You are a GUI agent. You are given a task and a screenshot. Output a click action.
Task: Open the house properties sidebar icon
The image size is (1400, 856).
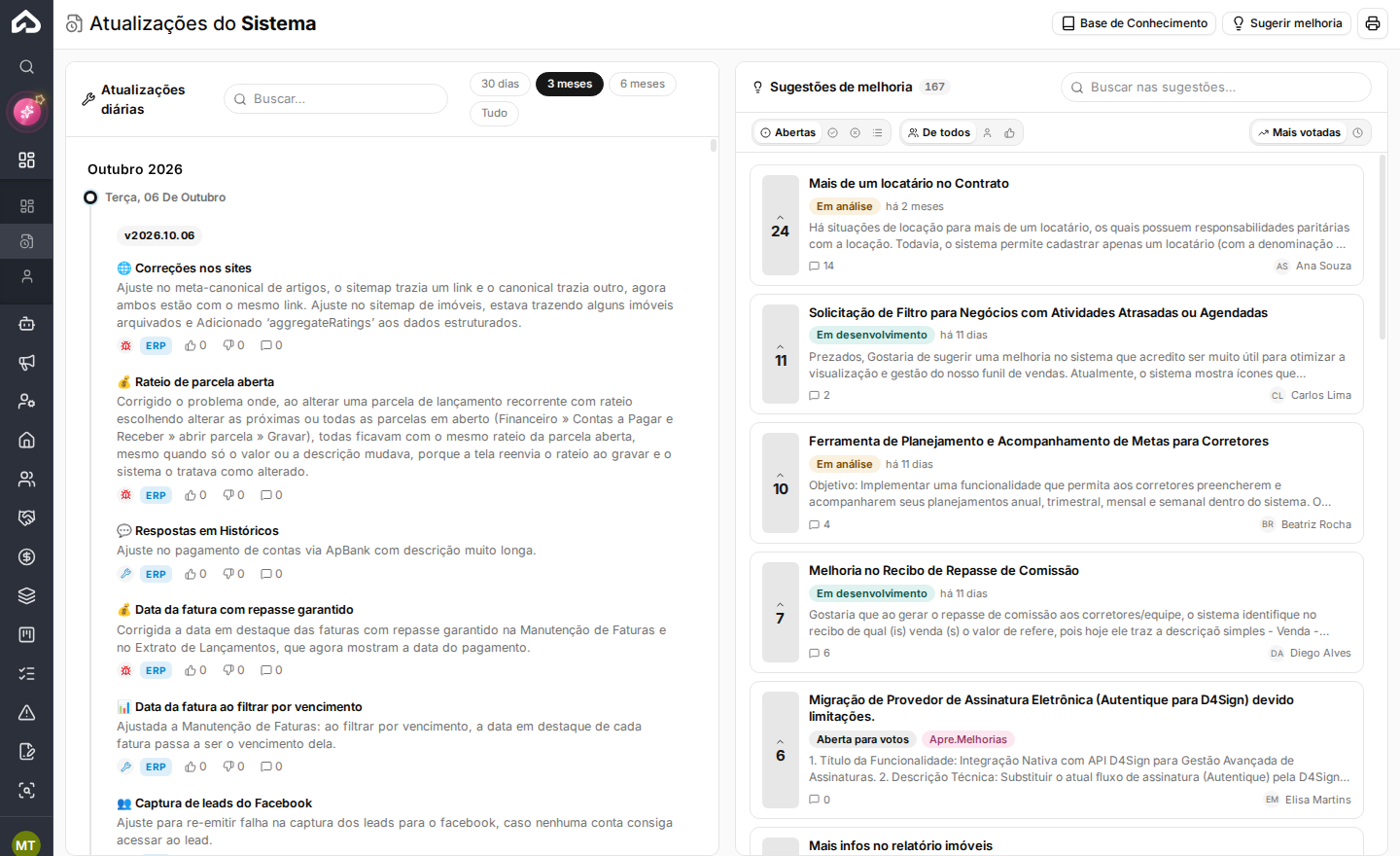[26, 440]
